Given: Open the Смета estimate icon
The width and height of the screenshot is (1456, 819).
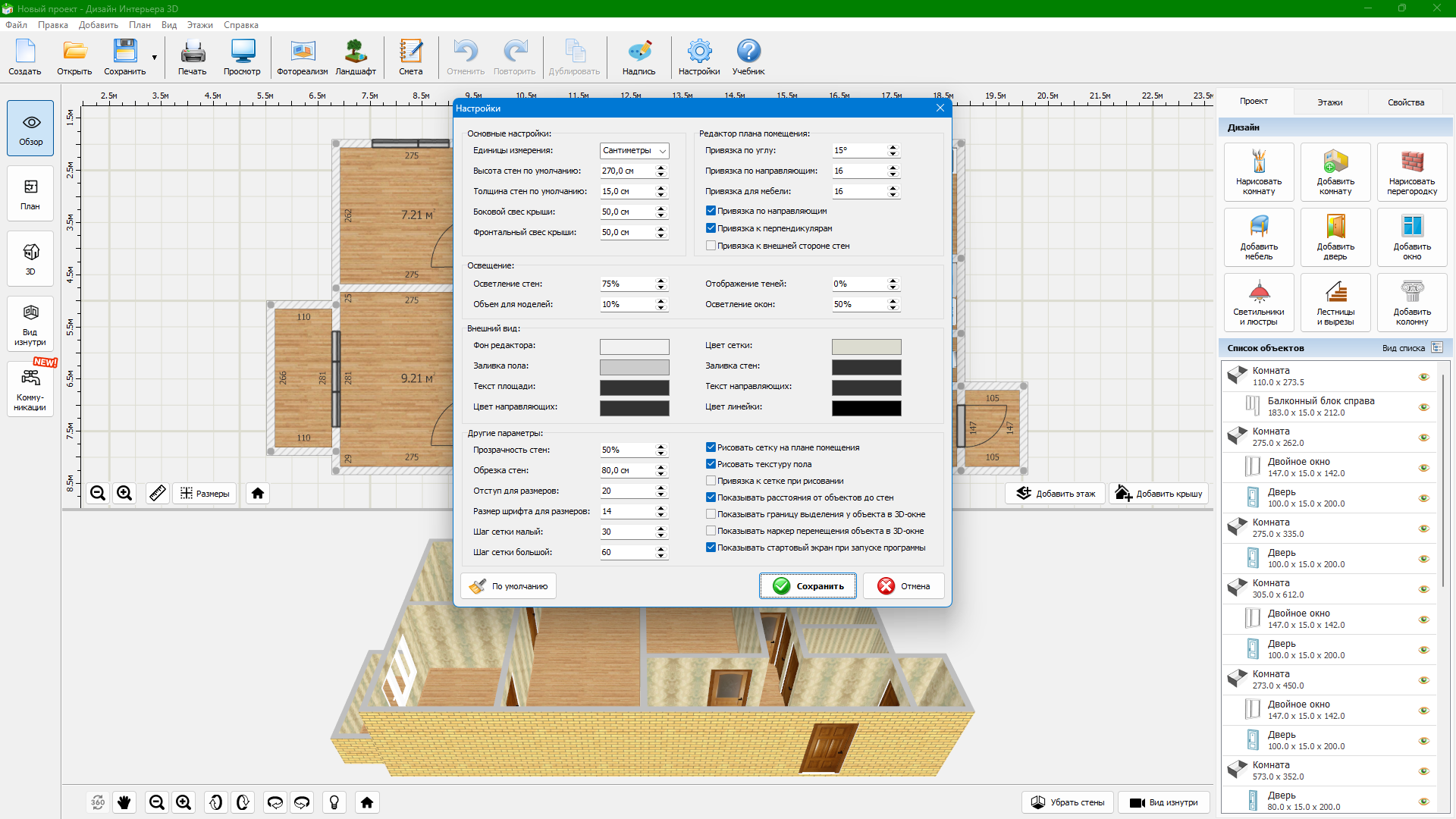Looking at the screenshot, I should pyautogui.click(x=410, y=57).
